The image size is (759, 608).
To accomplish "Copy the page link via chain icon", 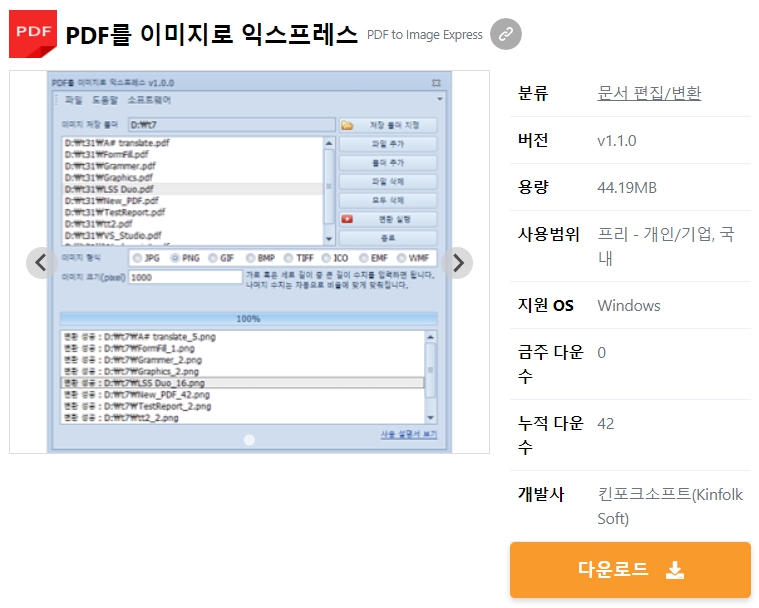I will tap(506, 34).
